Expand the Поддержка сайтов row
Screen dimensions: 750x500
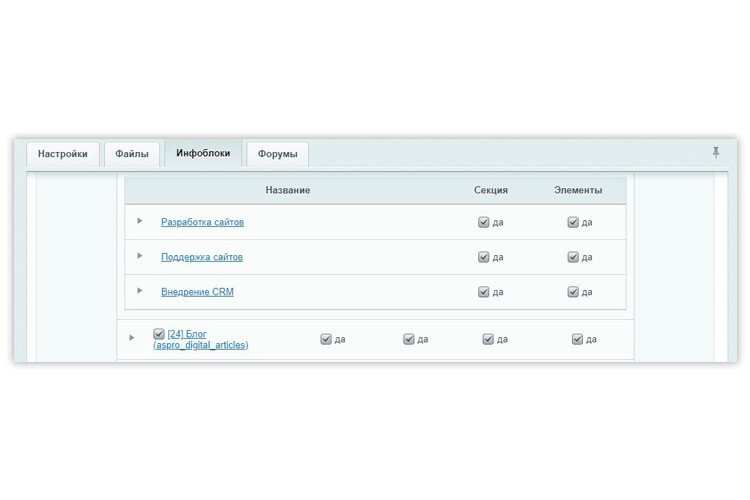140,256
